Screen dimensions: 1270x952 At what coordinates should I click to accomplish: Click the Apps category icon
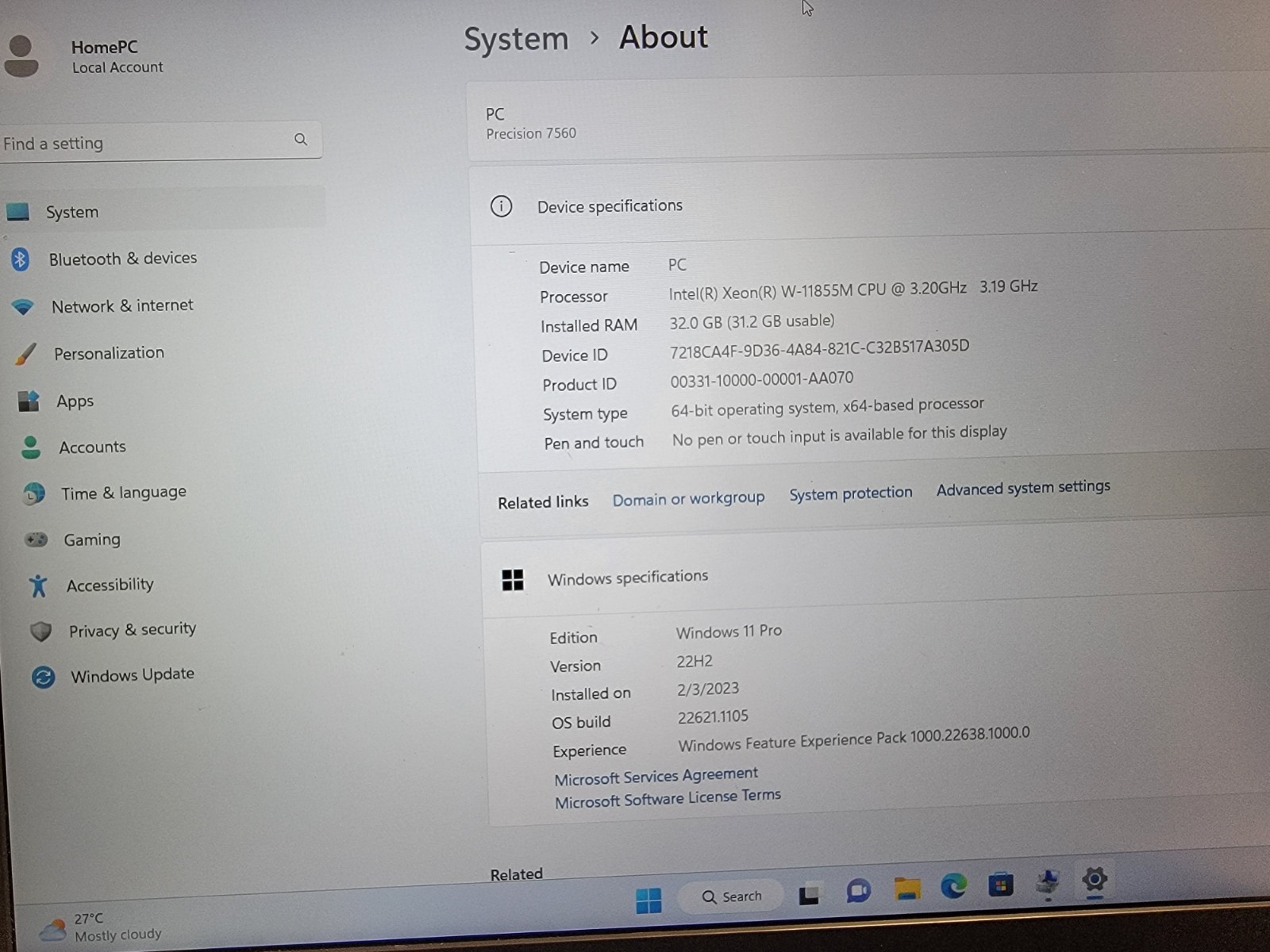(x=29, y=401)
